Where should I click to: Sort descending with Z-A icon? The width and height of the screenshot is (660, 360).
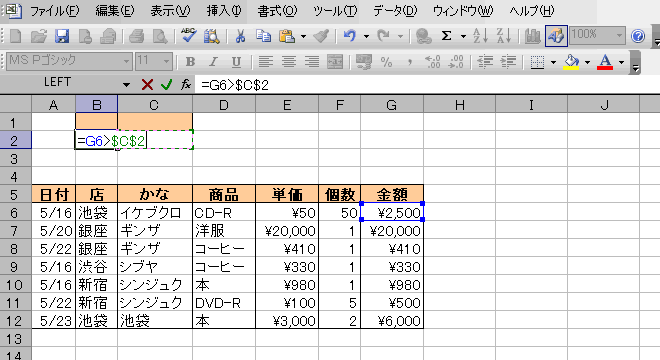503,36
